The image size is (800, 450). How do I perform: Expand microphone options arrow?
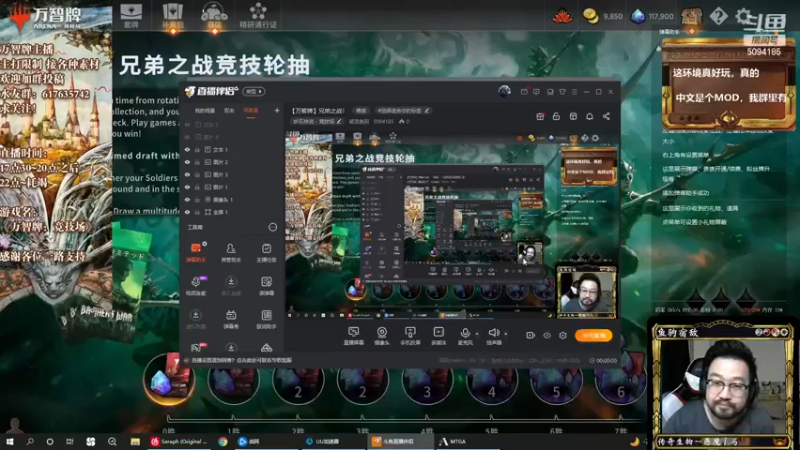pyautogui.click(x=477, y=334)
